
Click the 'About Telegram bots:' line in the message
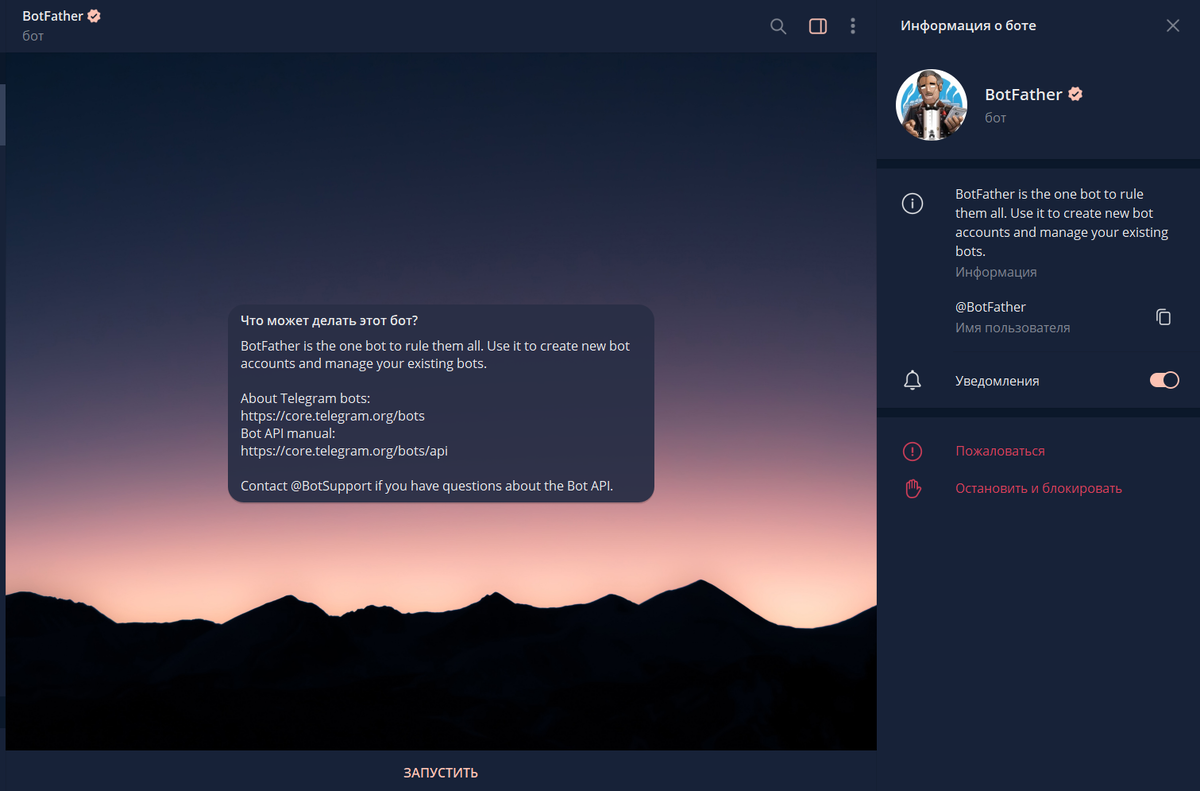coord(306,398)
